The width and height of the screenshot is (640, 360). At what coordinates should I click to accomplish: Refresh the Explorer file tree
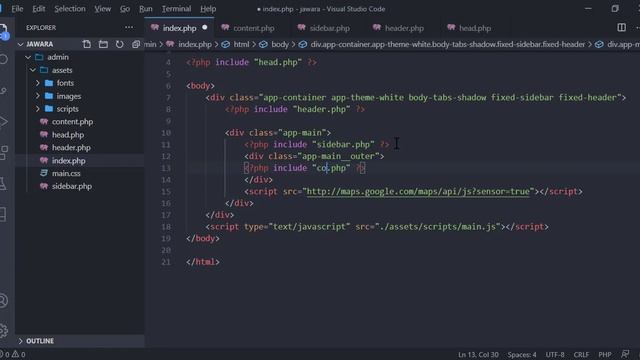click(x=119, y=44)
